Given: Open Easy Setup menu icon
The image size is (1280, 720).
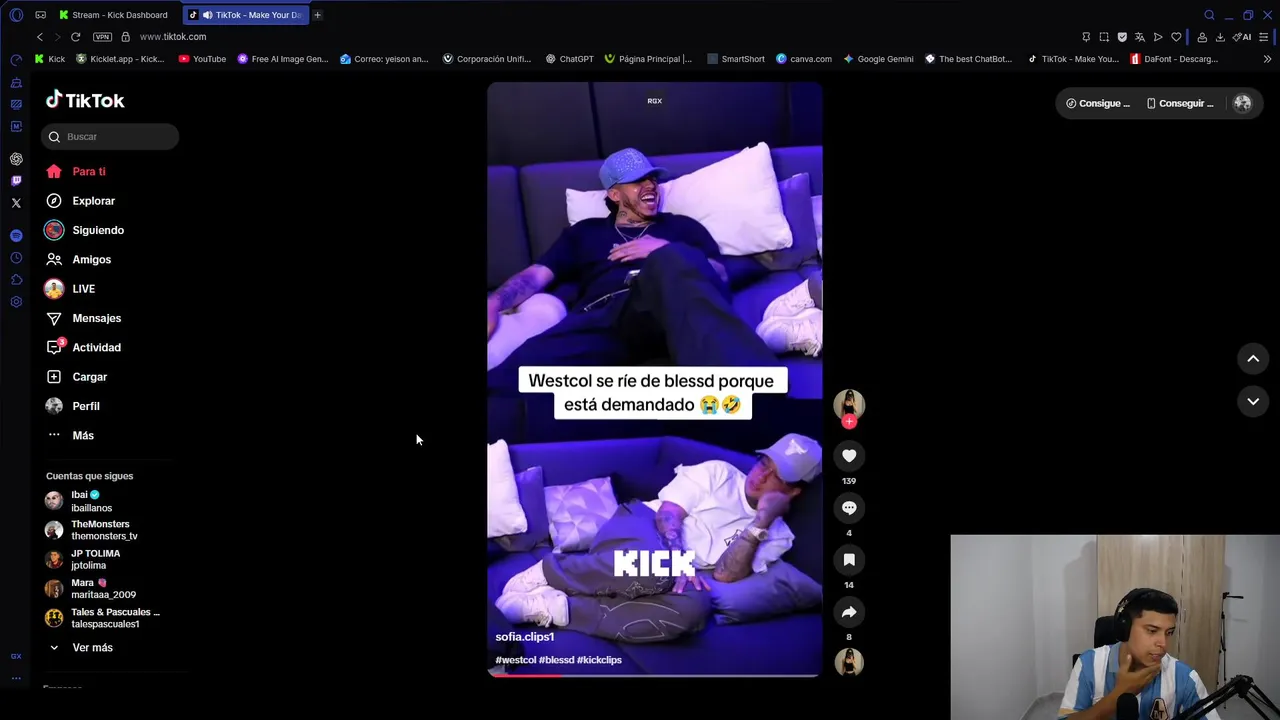Looking at the screenshot, I should [1264, 37].
